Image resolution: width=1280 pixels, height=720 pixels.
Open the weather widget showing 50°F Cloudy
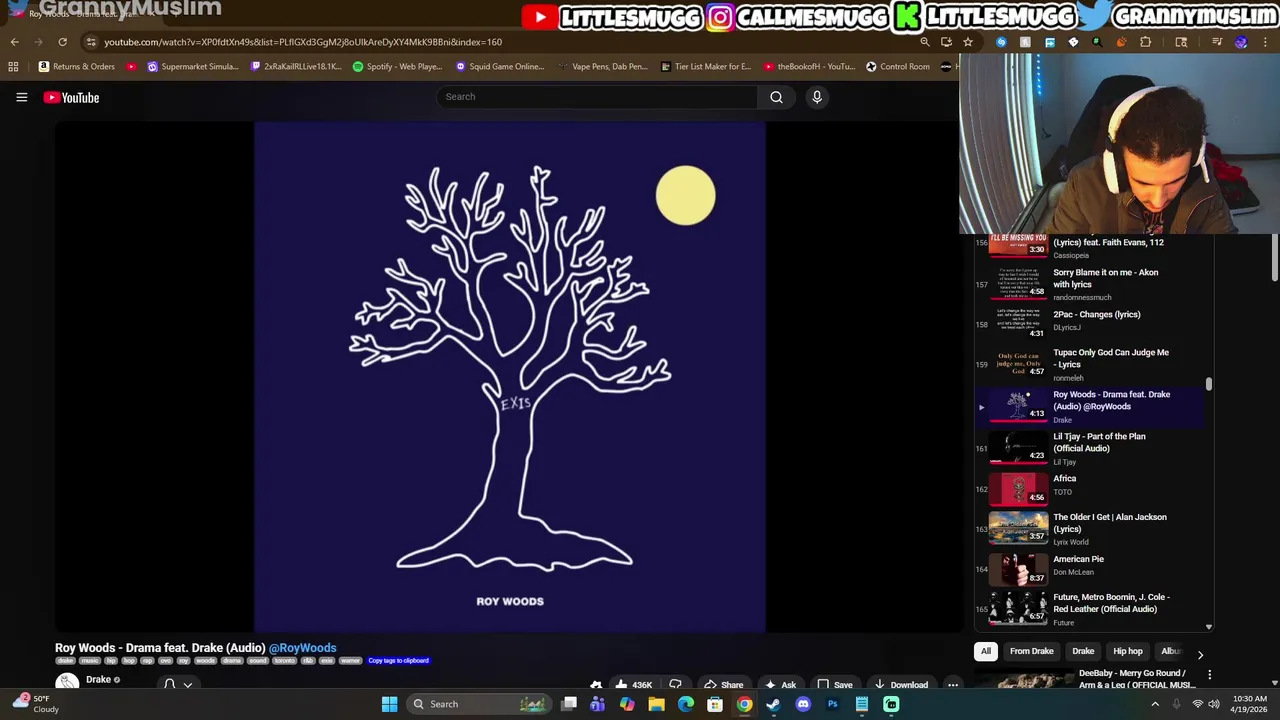(x=36, y=704)
